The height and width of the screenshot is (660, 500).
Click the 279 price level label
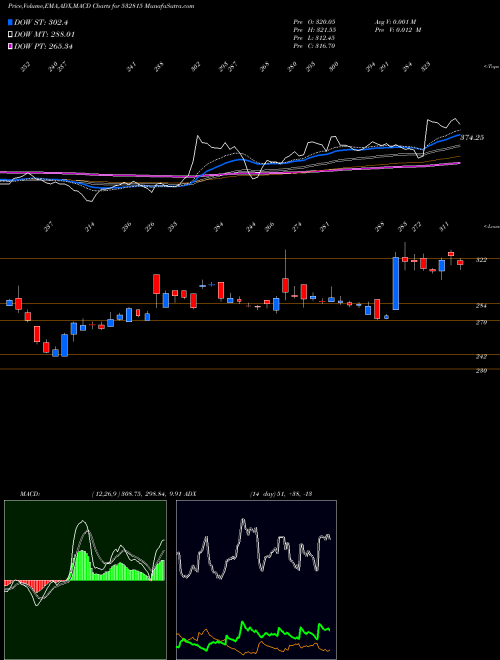tap(481, 323)
